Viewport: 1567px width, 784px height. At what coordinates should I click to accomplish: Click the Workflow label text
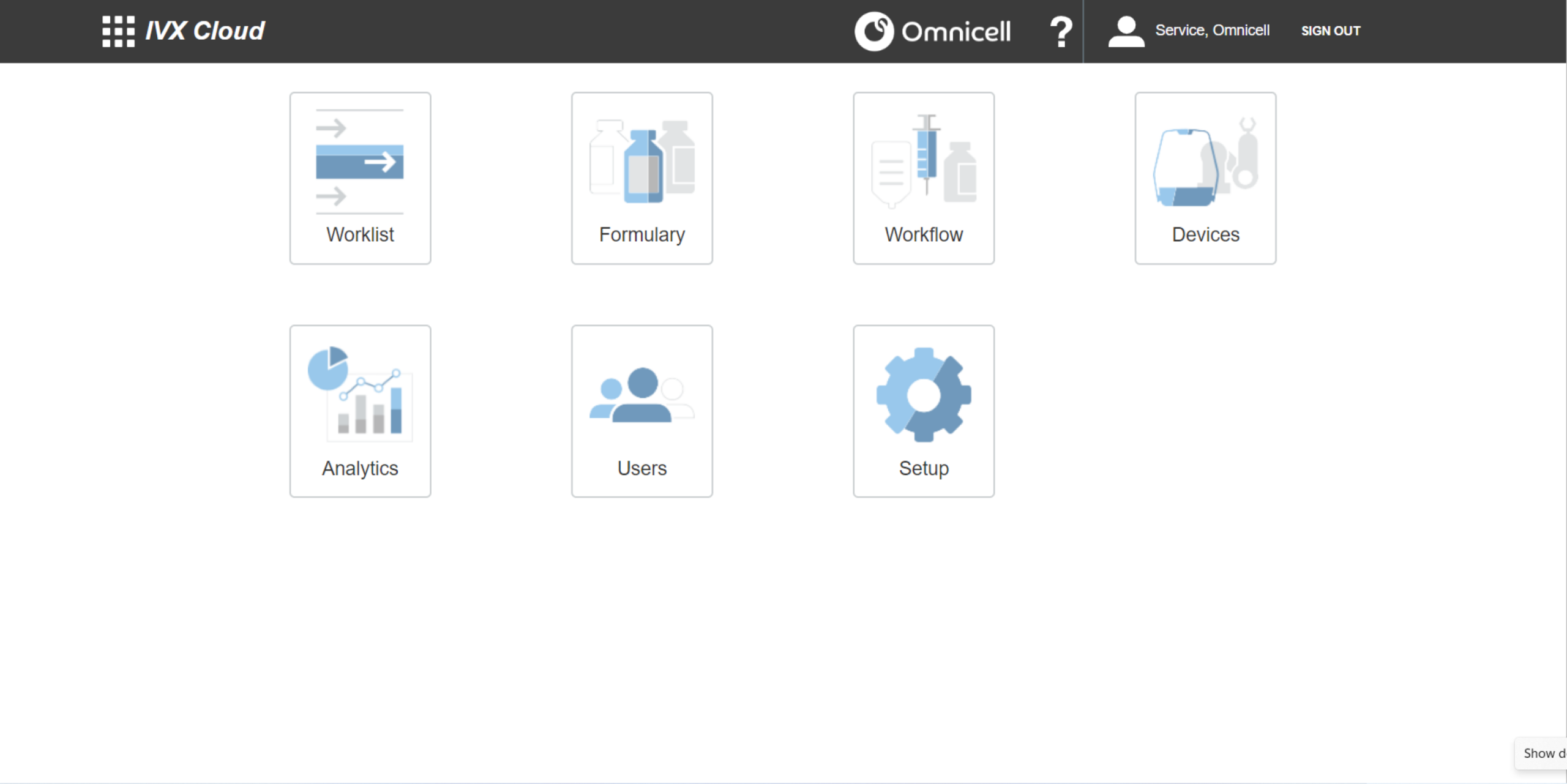pos(924,234)
